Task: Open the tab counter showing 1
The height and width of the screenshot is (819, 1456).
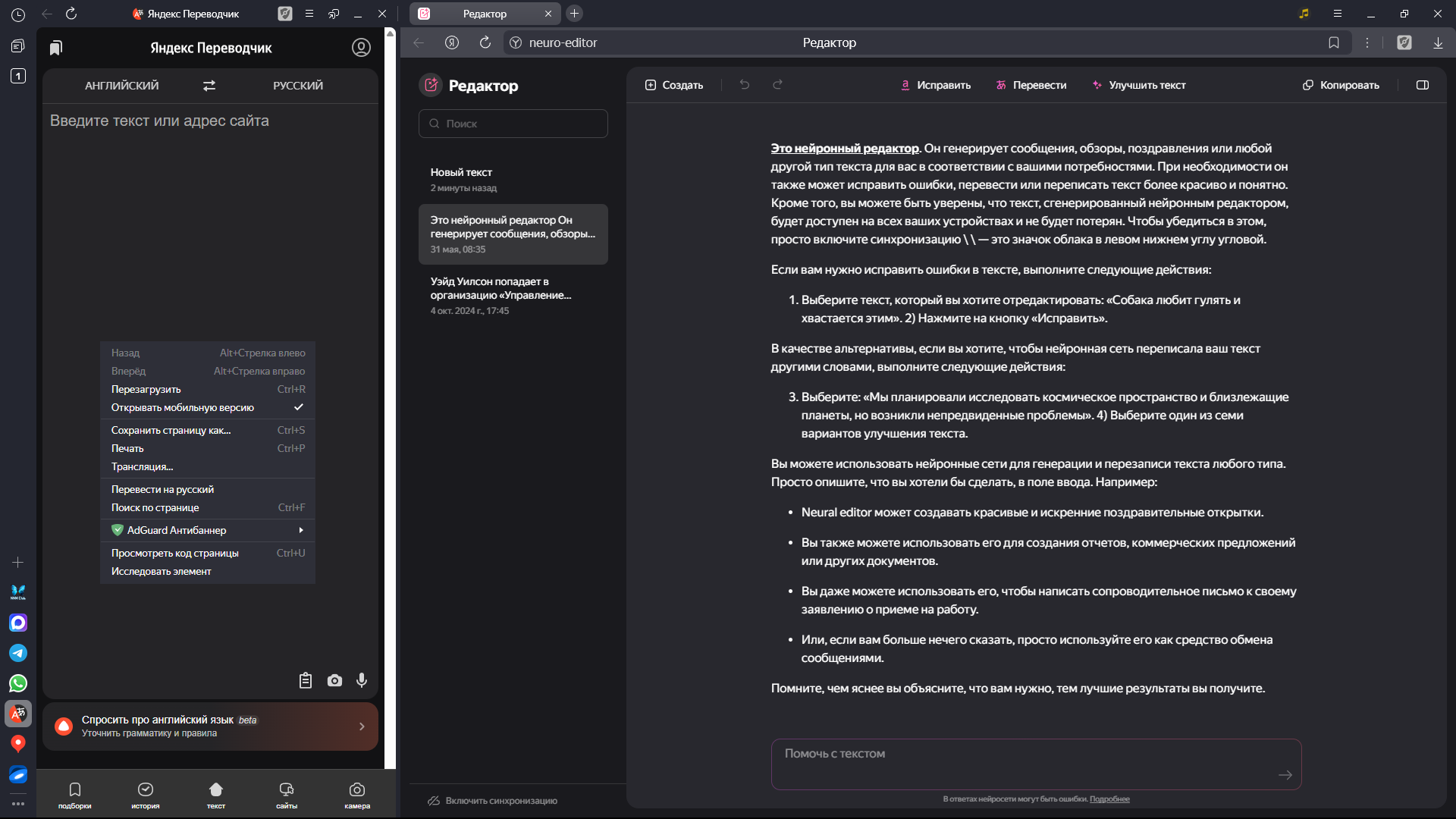Action: pos(18,76)
